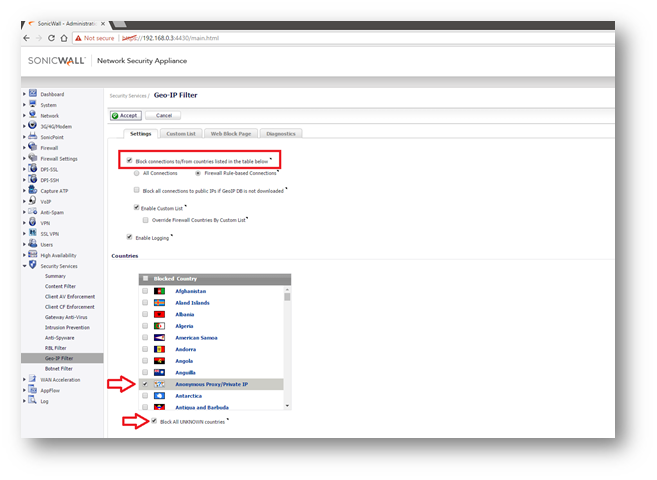Click the browser back arrow
Viewport: 657px width, 480px height.
26,38
